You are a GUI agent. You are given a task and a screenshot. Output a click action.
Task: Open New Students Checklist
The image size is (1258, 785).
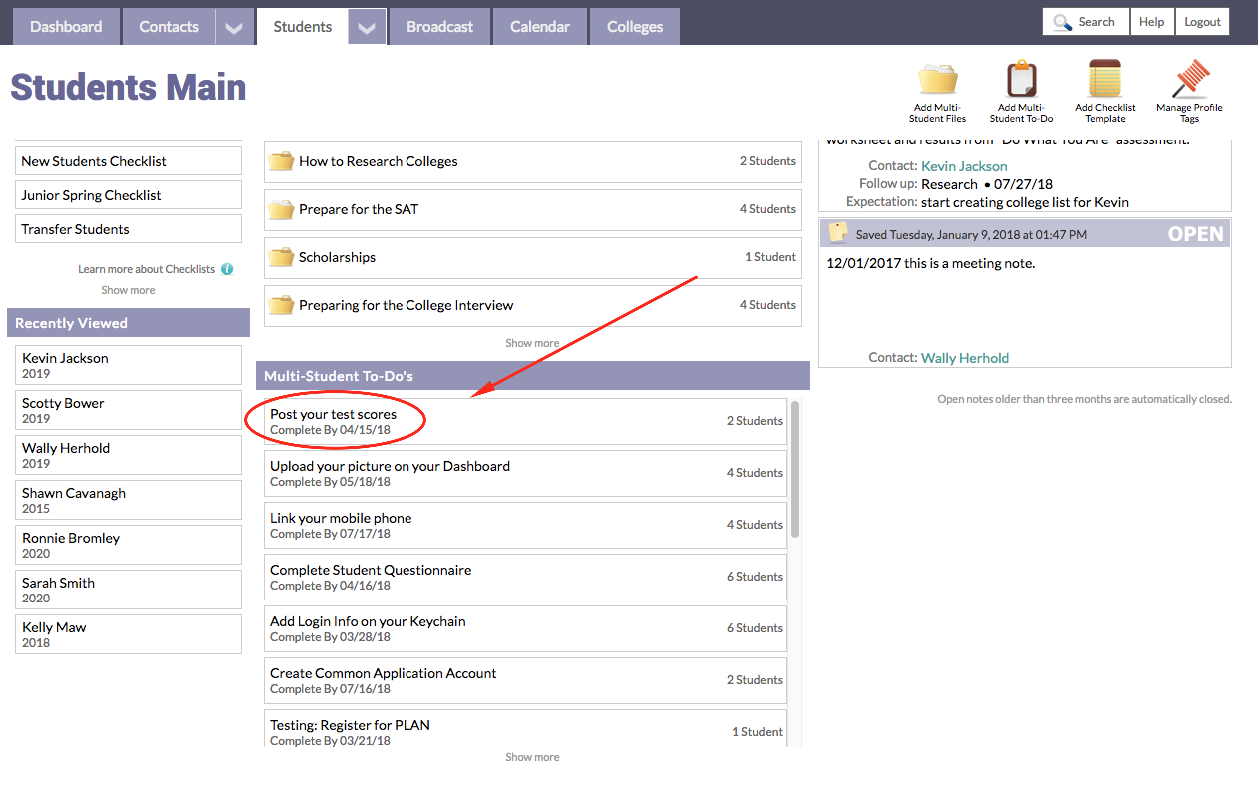click(x=128, y=161)
